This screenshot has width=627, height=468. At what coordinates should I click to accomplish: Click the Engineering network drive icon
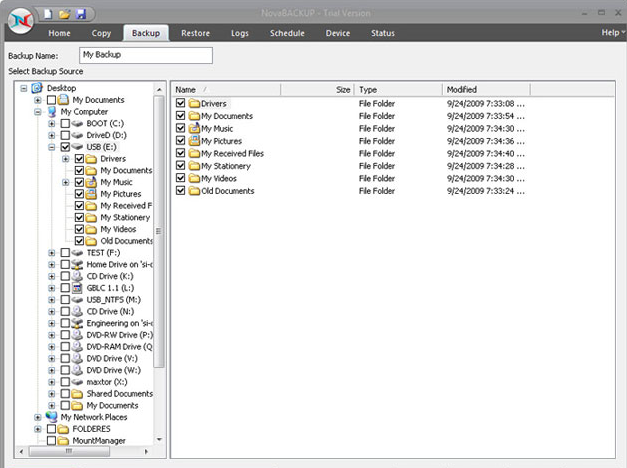point(77,323)
